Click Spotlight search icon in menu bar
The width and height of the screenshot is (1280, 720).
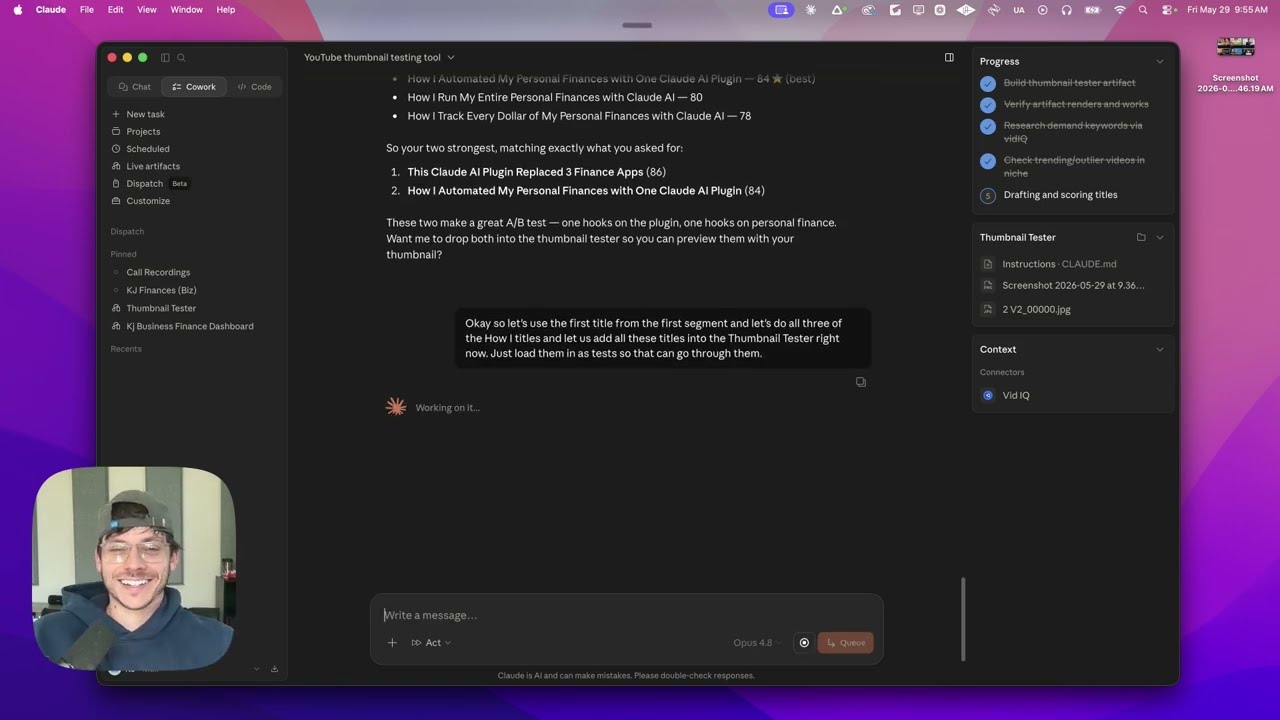[1143, 10]
